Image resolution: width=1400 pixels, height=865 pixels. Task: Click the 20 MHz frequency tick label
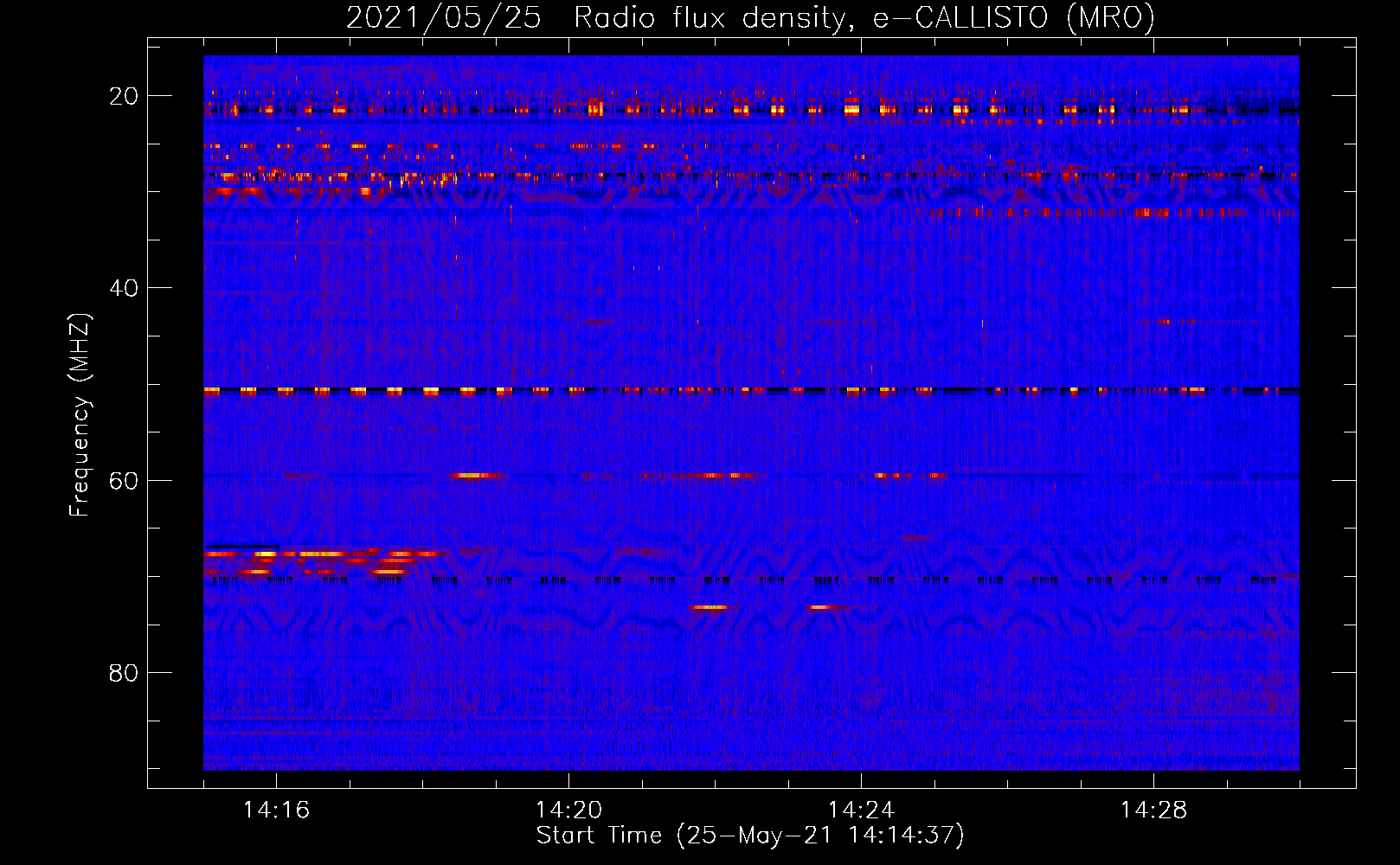pos(124,96)
